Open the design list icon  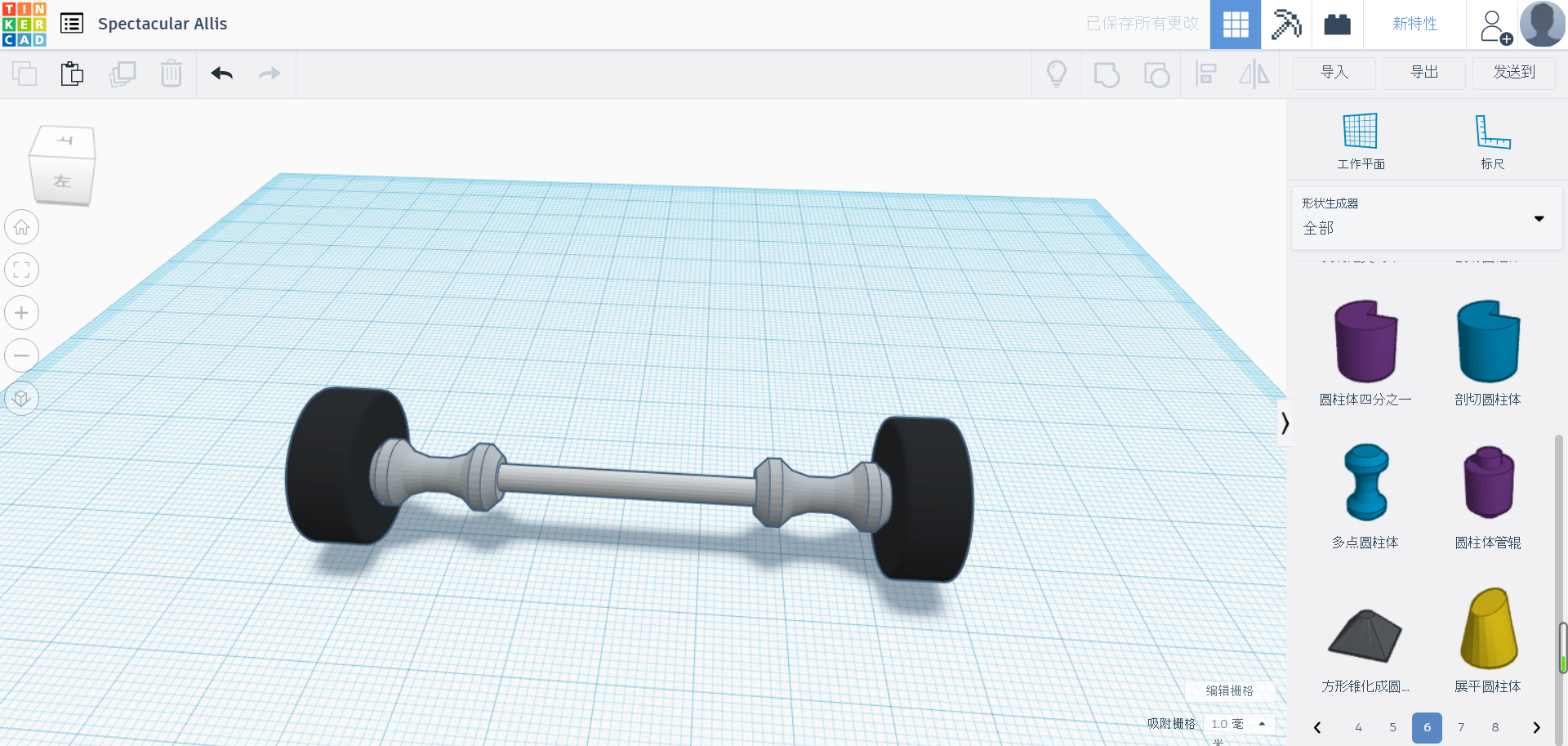click(72, 24)
